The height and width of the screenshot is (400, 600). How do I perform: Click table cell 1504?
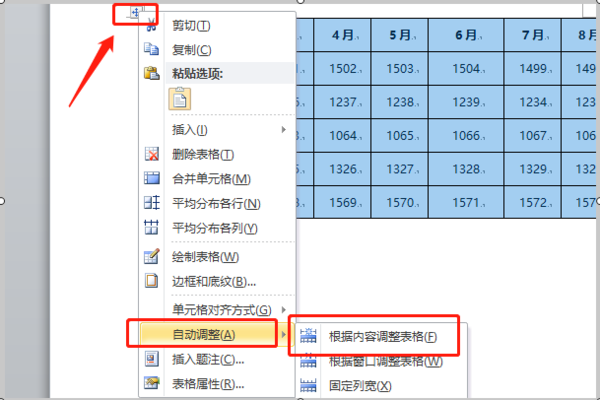[x=466, y=69]
